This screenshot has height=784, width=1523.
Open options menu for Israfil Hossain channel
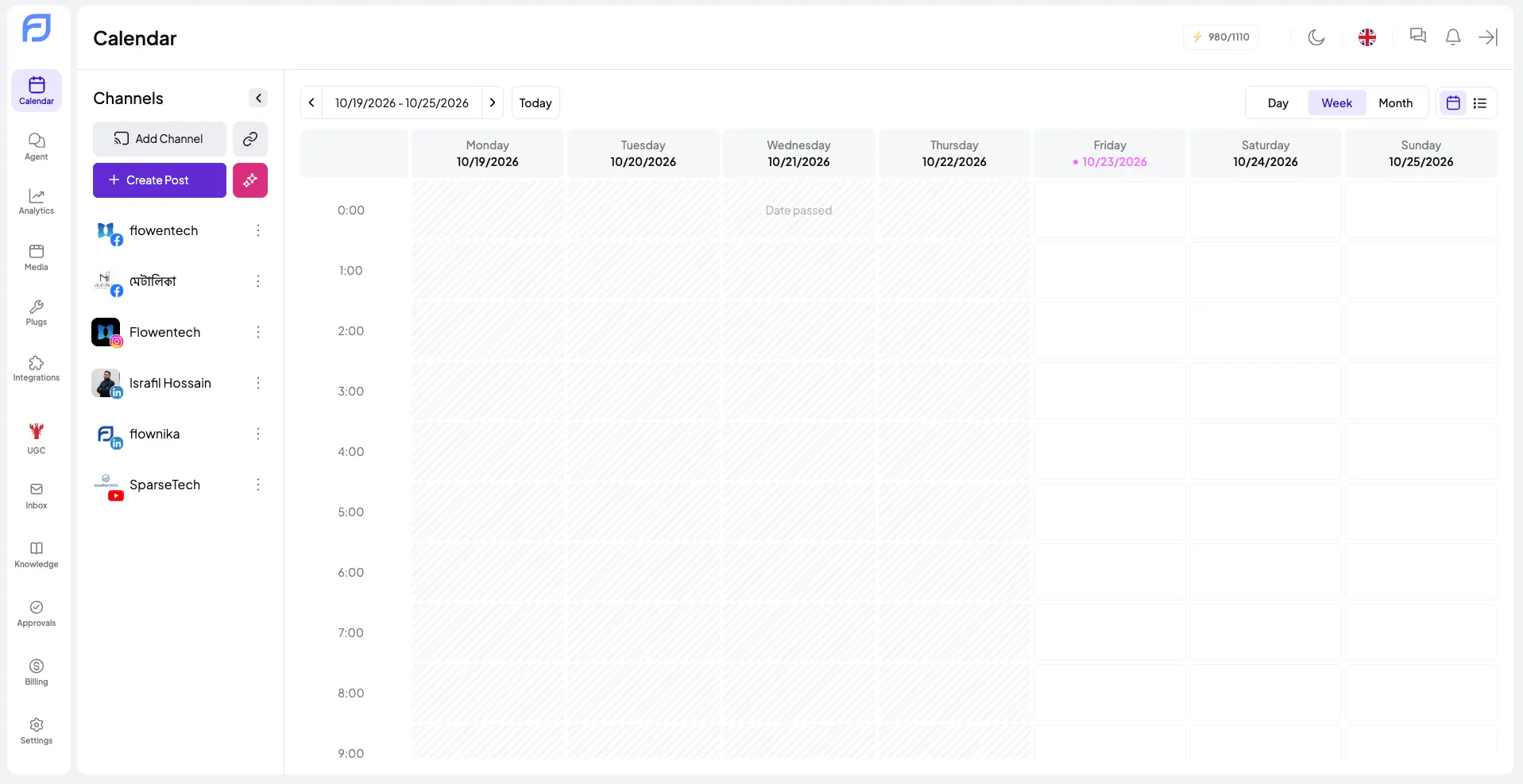click(x=258, y=383)
